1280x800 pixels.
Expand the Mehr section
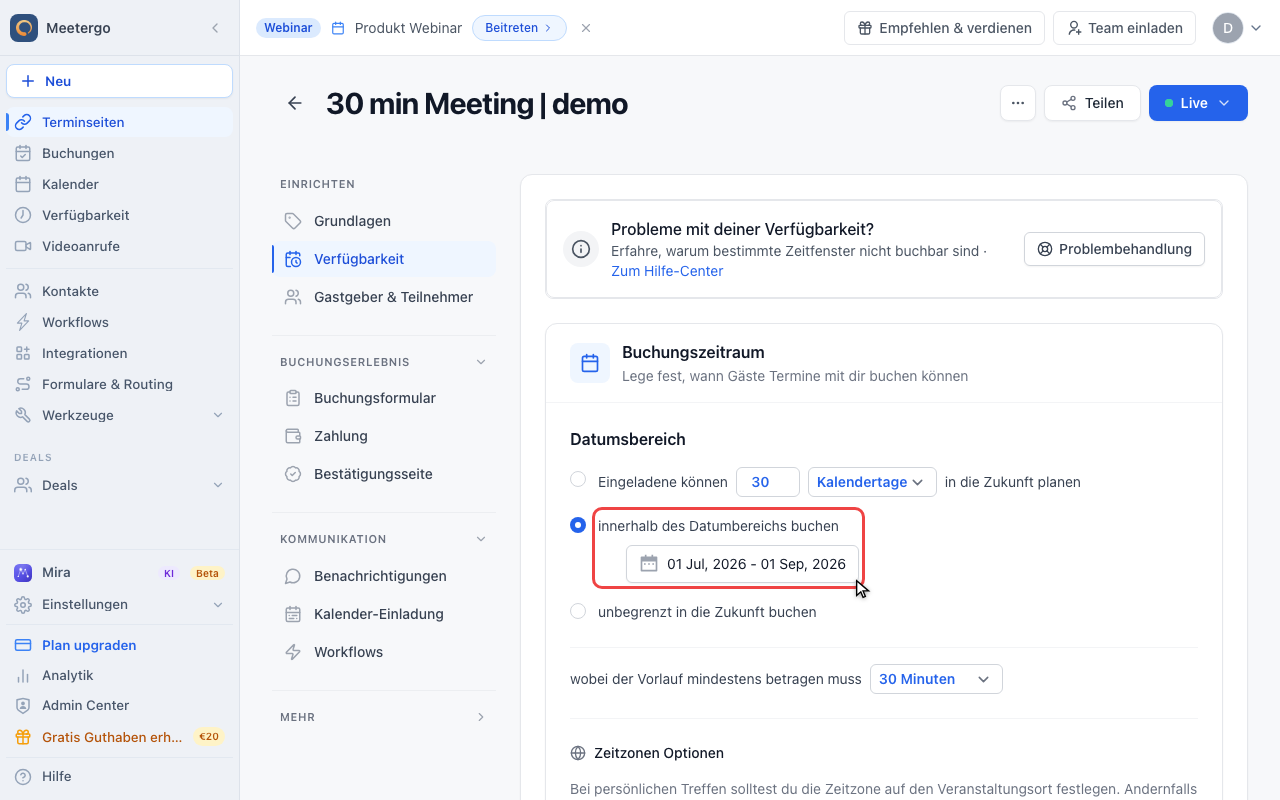coord(481,717)
